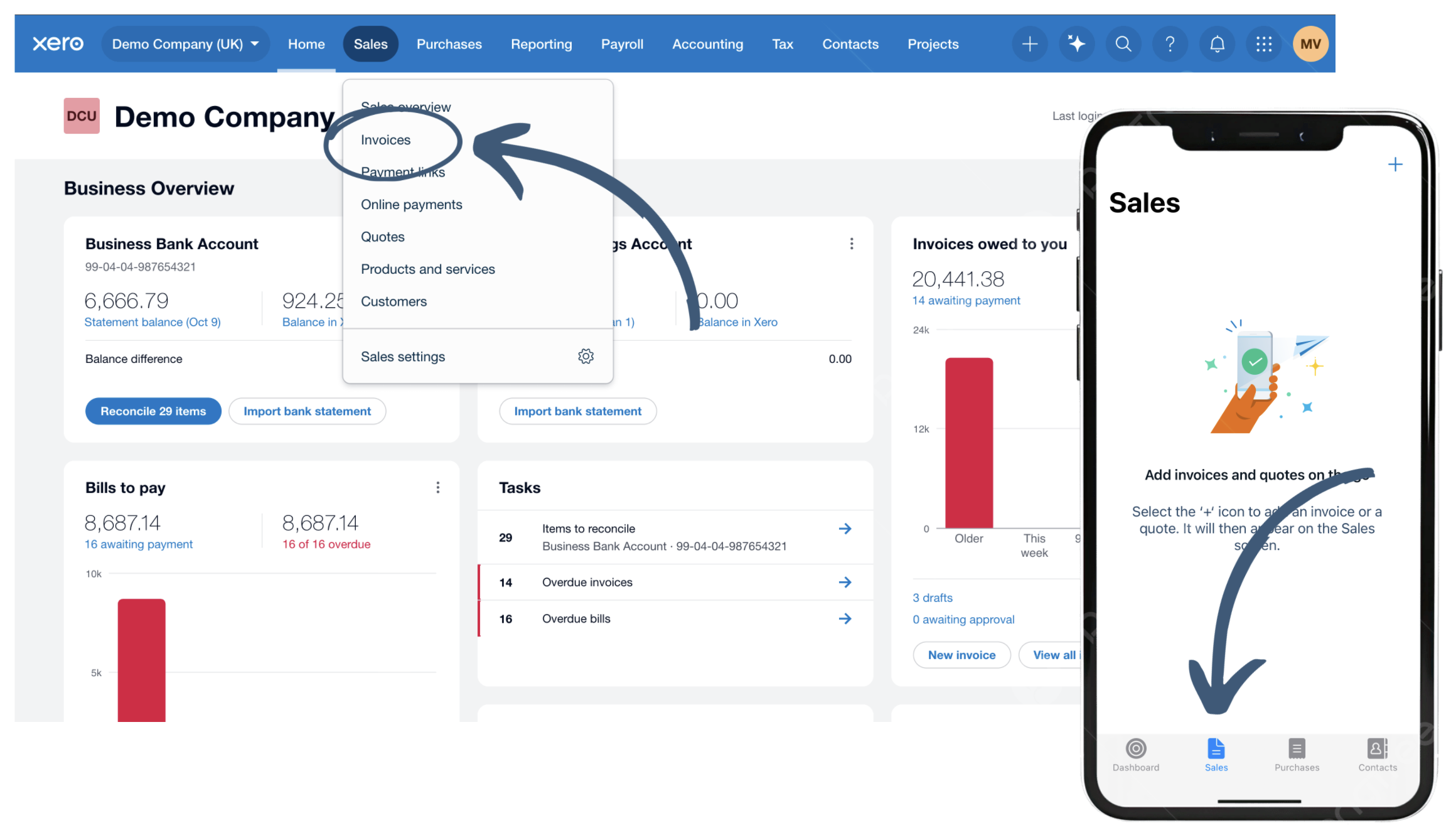Open the 14 awaiting payment link
1456x840 pixels.
[x=966, y=301]
